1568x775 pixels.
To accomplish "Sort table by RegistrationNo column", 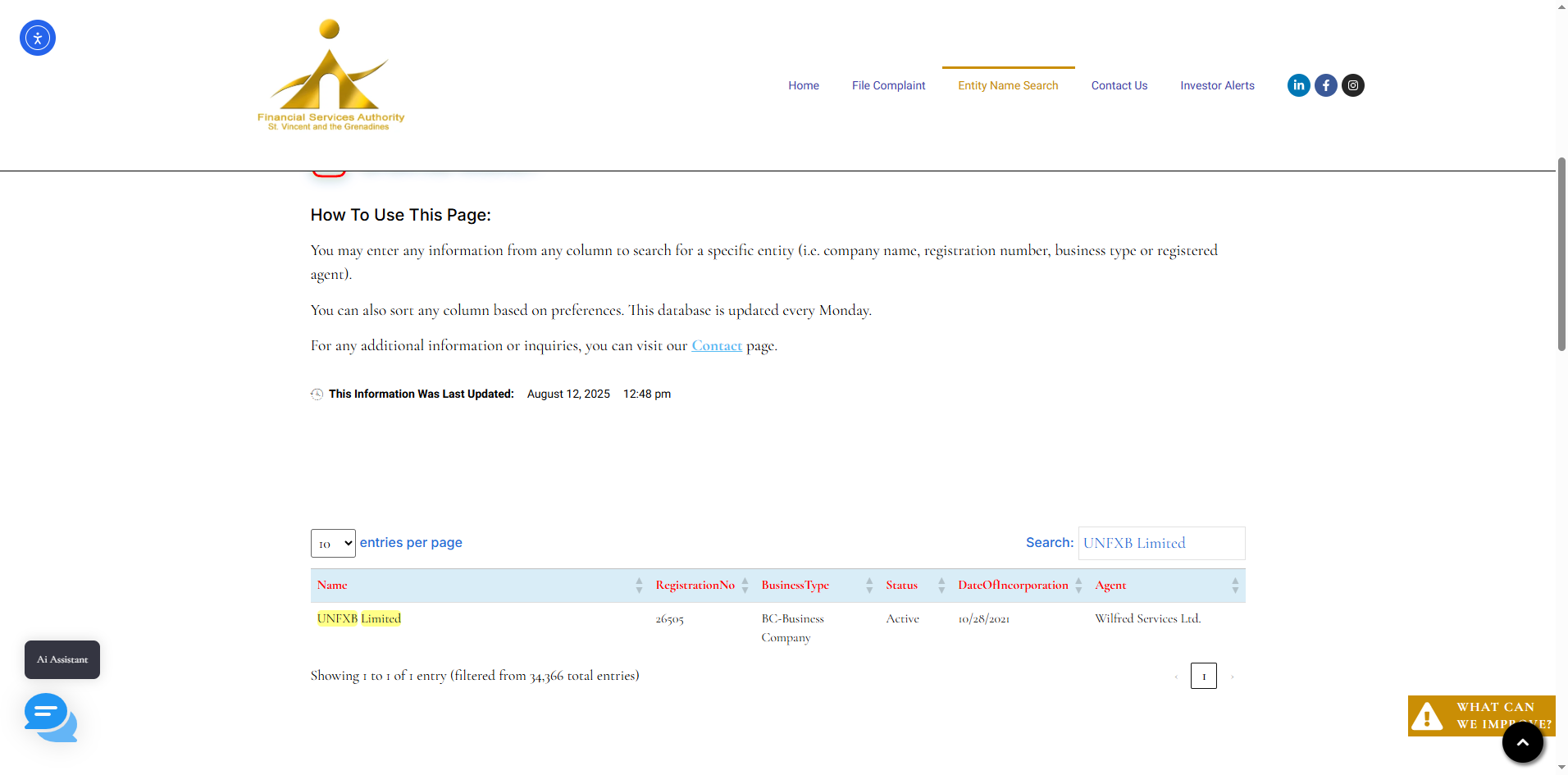I will click(695, 585).
